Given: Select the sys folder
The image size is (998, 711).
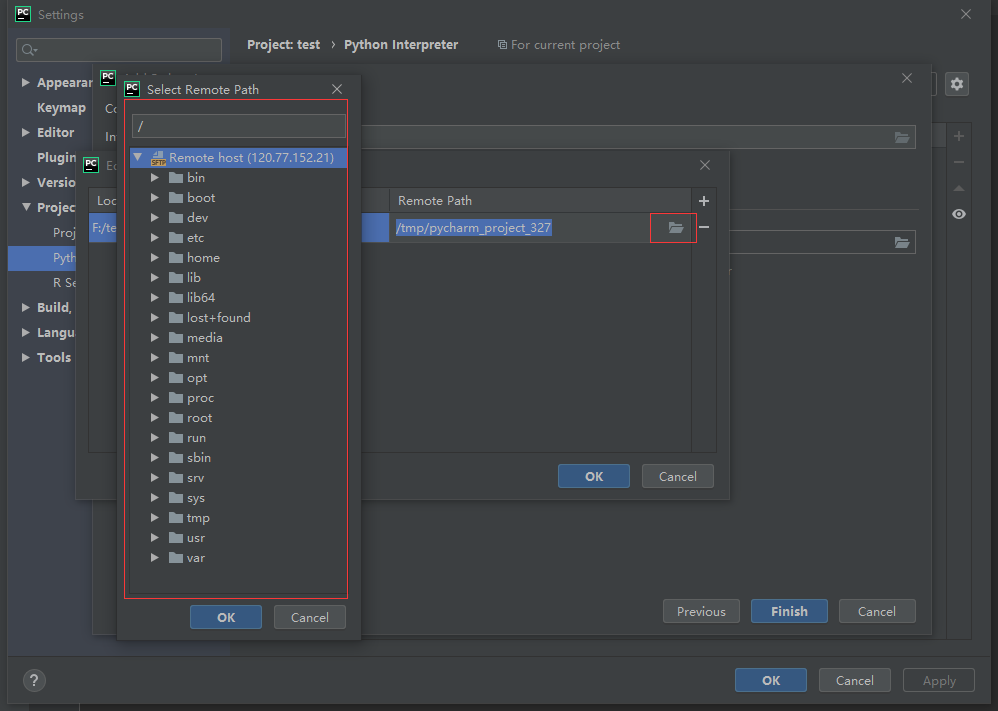Looking at the screenshot, I should (195, 498).
